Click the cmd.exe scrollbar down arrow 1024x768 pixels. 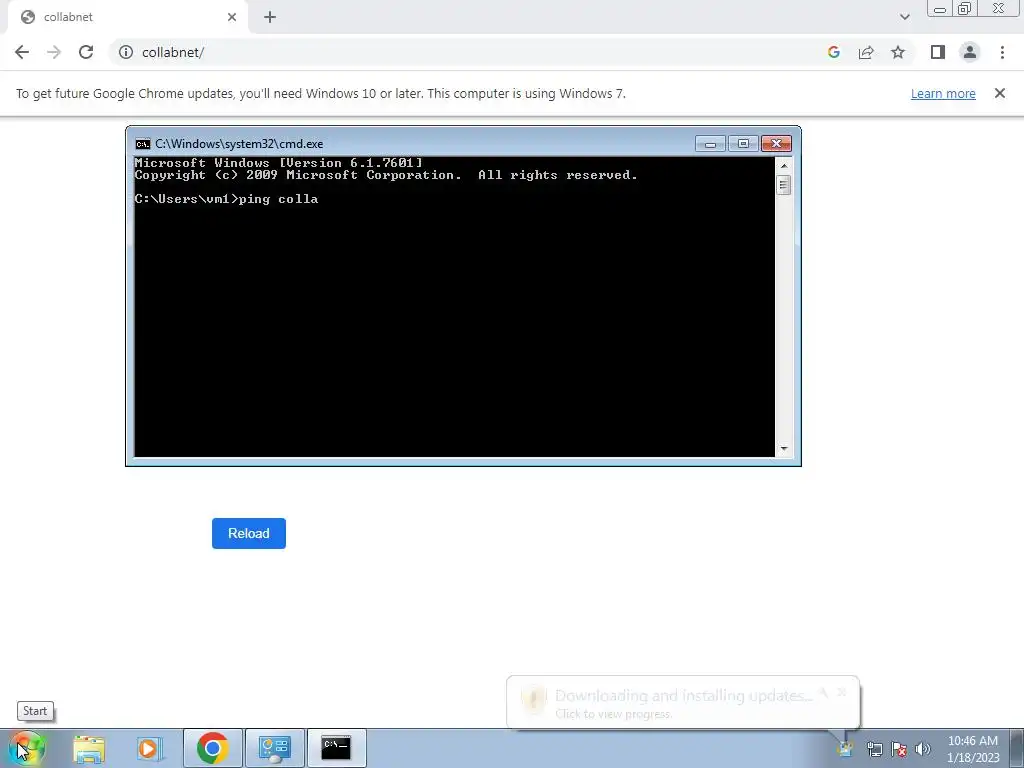pyautogui.click(x=784, y=449)
